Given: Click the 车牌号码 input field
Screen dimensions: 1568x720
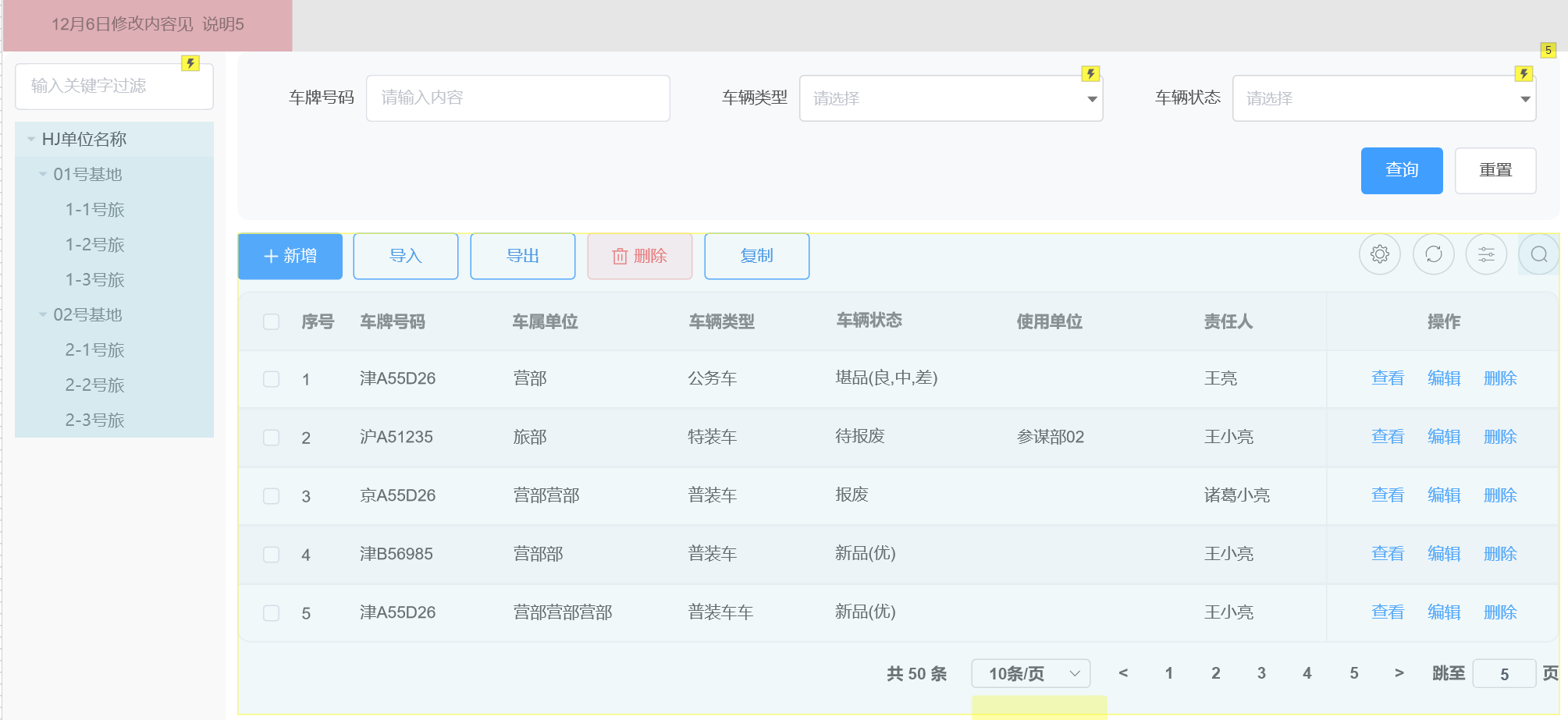Looking at the screenshot, I should point(518,98).
